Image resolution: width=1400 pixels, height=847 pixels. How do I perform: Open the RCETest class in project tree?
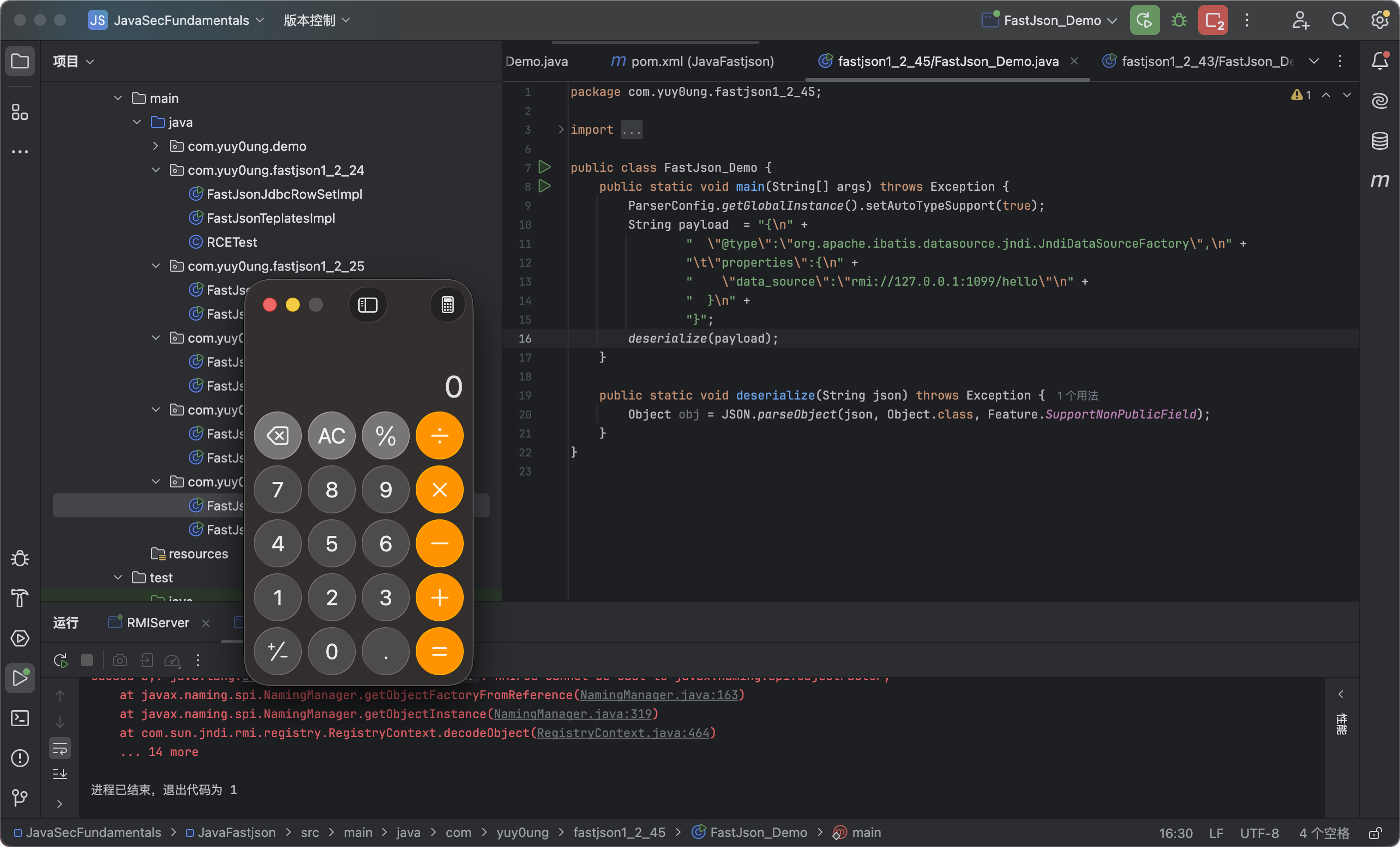coord(231,242)
